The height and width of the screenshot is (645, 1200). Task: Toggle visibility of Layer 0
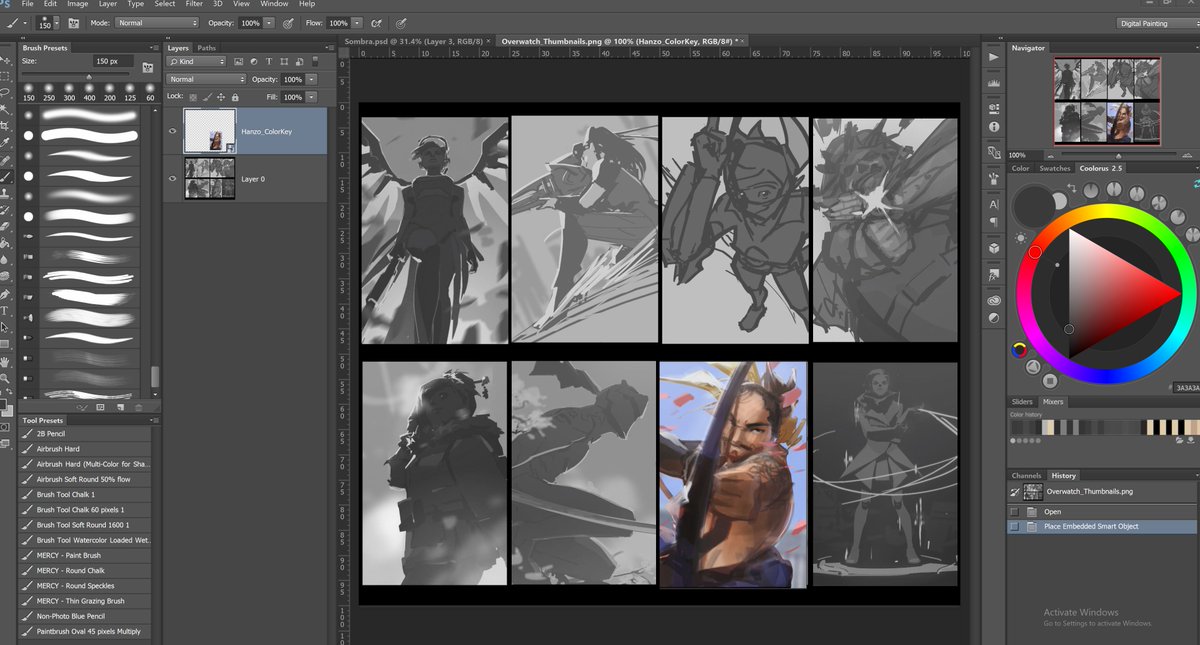coord(173,179)
